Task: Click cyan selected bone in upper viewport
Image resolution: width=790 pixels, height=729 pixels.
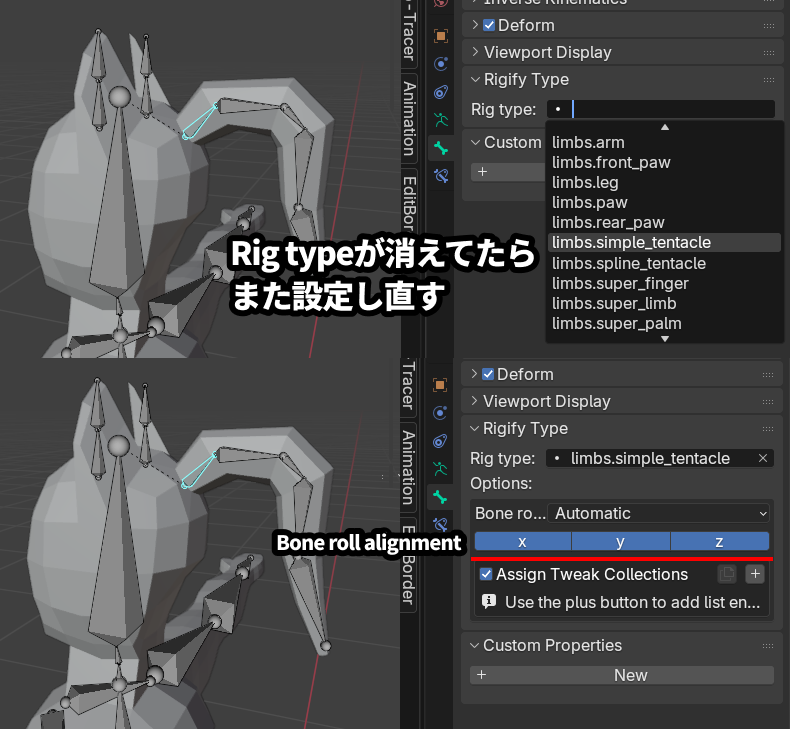Action: (x=200, y=121)
